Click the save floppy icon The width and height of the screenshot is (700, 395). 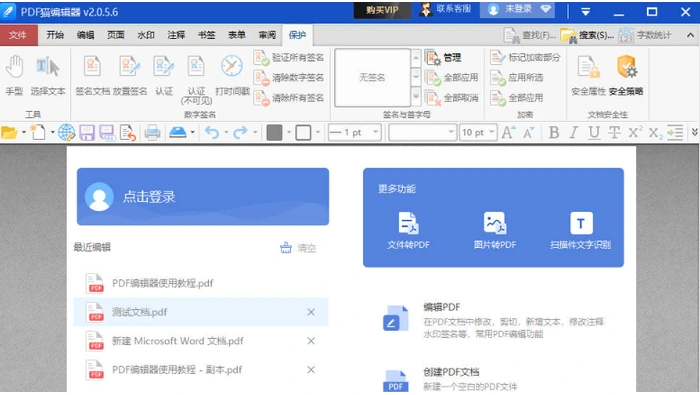[x=87, y=133]
